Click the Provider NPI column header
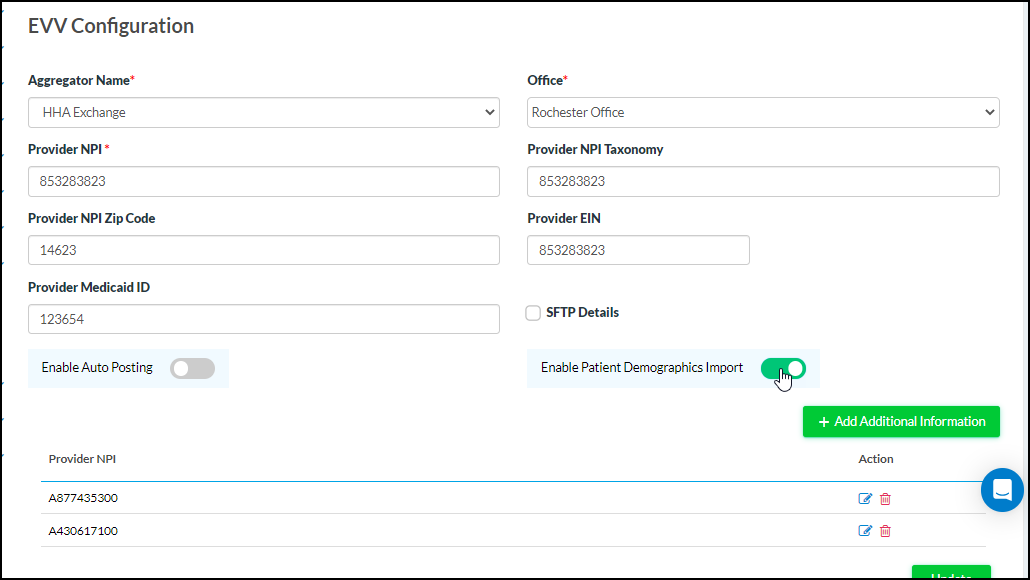Image resolution: width=1030 pixels, height=580 pixels. point(83,459)
